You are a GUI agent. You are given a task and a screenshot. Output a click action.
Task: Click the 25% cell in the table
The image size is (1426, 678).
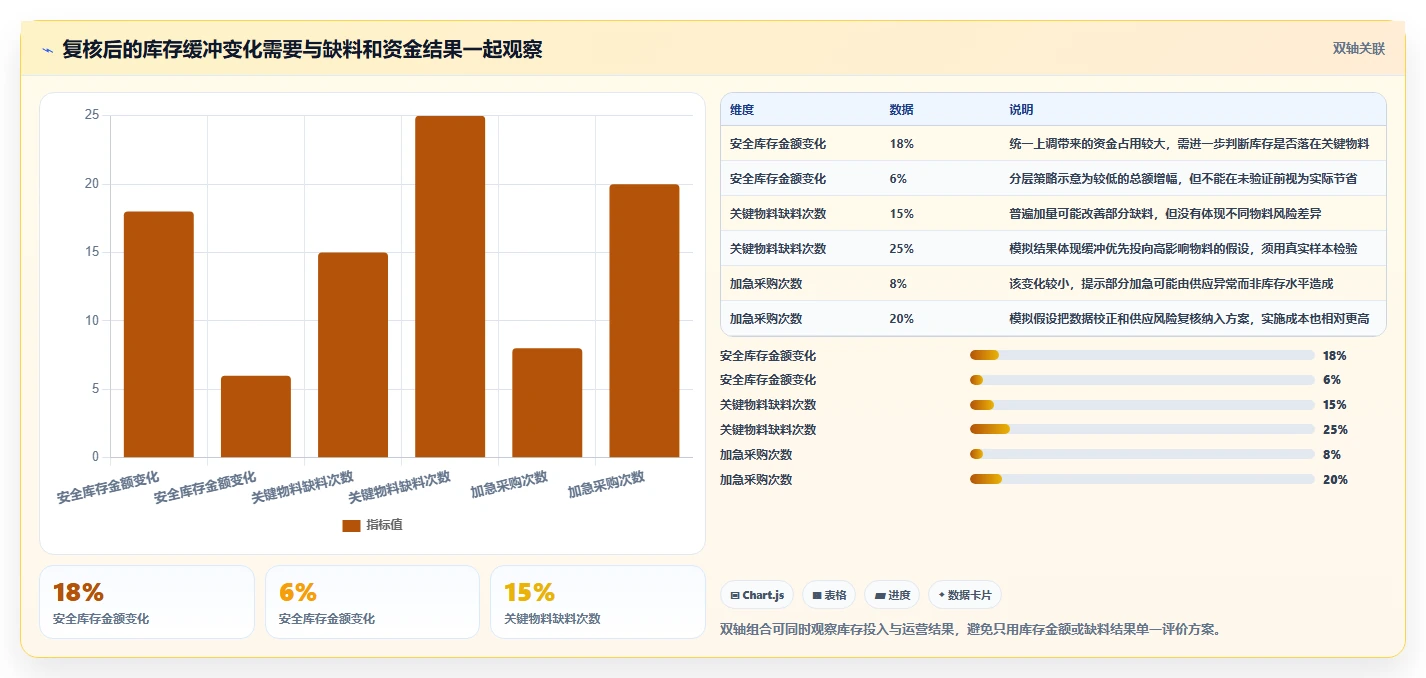[x=901, y=249]
